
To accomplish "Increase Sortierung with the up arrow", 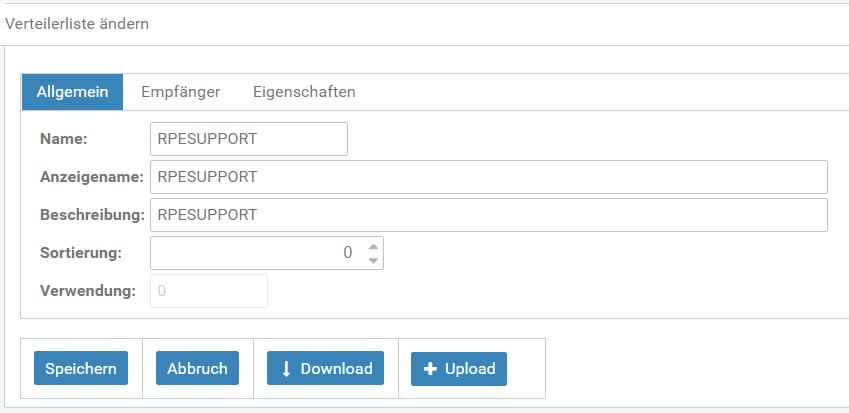I will 373,246.
